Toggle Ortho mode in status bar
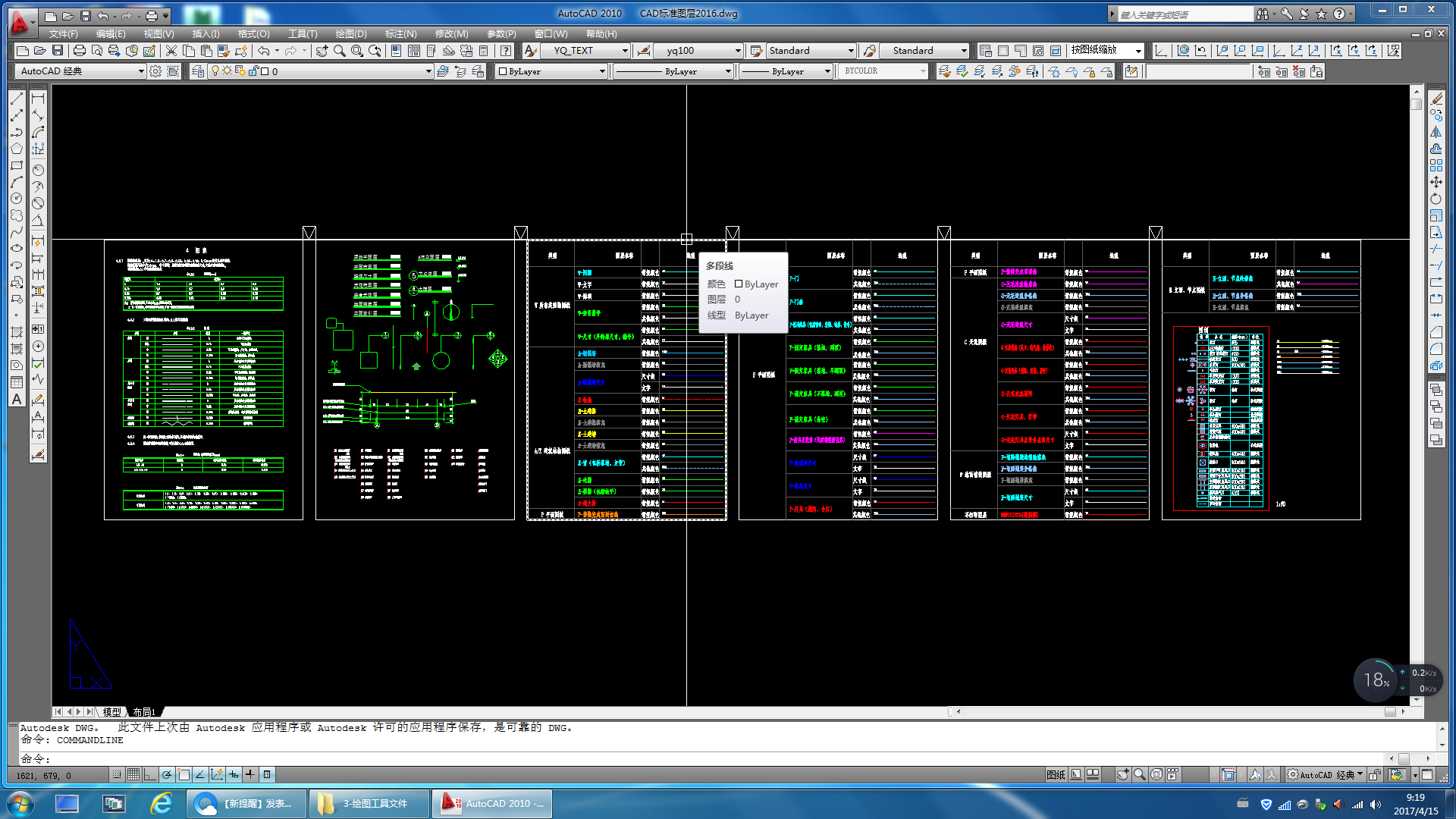 coord(150,774)
